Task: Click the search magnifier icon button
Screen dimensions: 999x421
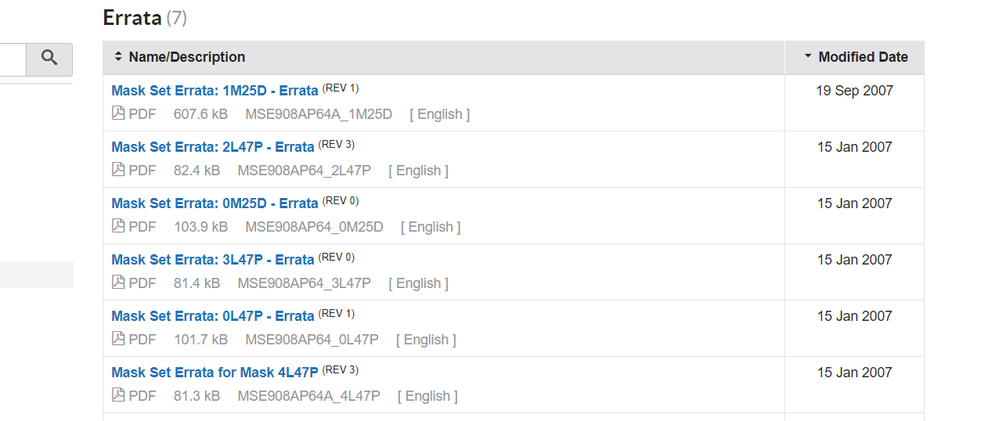Action: (49, 59)
